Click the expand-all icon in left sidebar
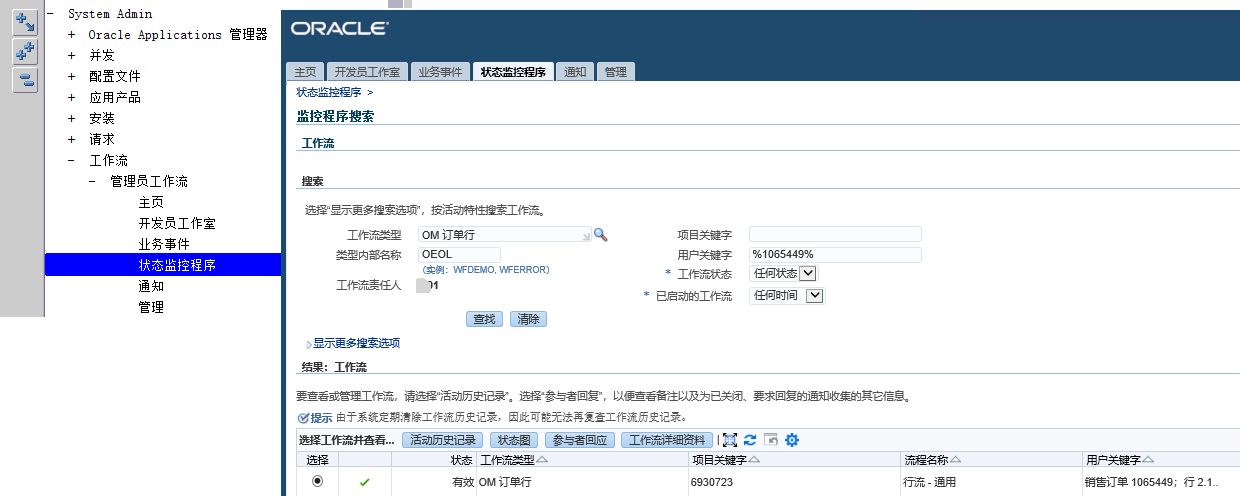The height and width of the screenshot is (496, 1240). pyautogui.click(x=24, y=51)
